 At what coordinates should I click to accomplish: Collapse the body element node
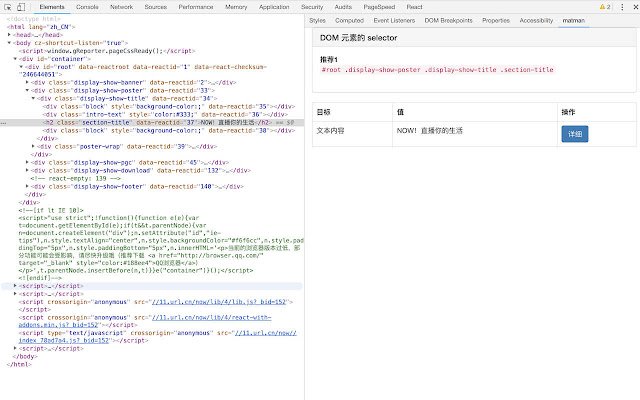point(9,42)
